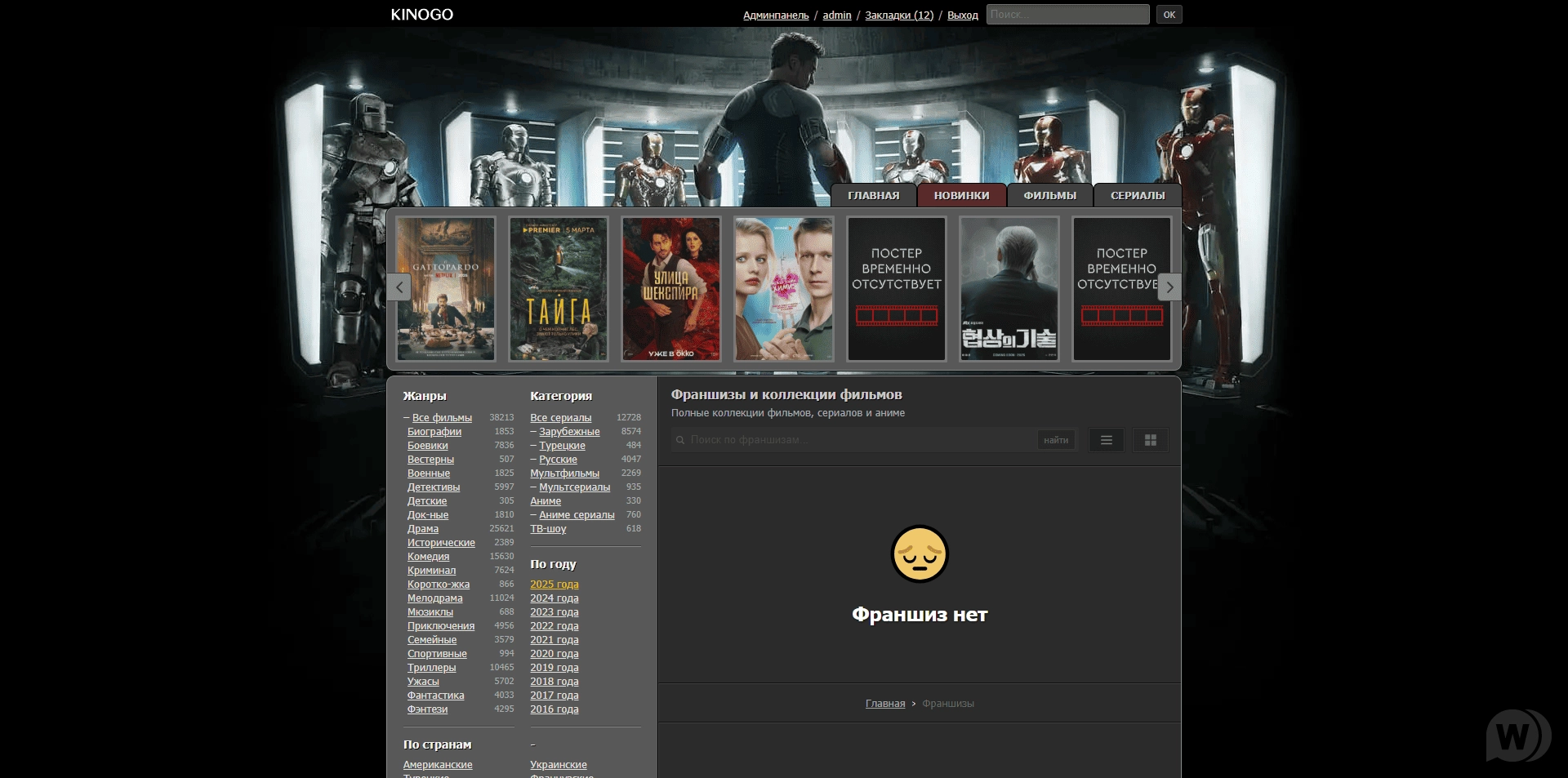Image resolution: width=1568 pixels, height=778 pixels.
Task: Switch to grid view layout icon
Action: pos(1150,440)
